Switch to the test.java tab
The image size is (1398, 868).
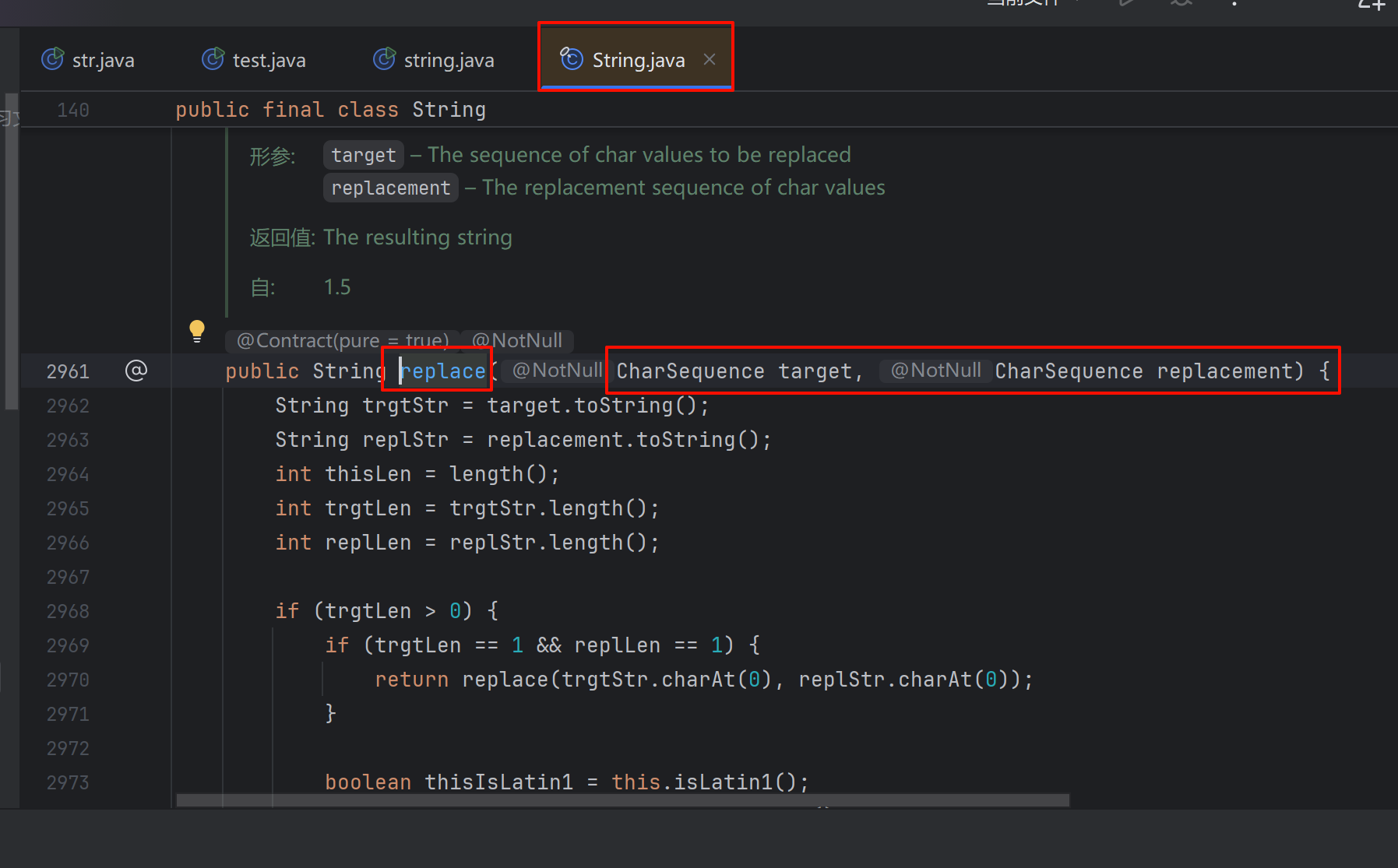(268, 60)
